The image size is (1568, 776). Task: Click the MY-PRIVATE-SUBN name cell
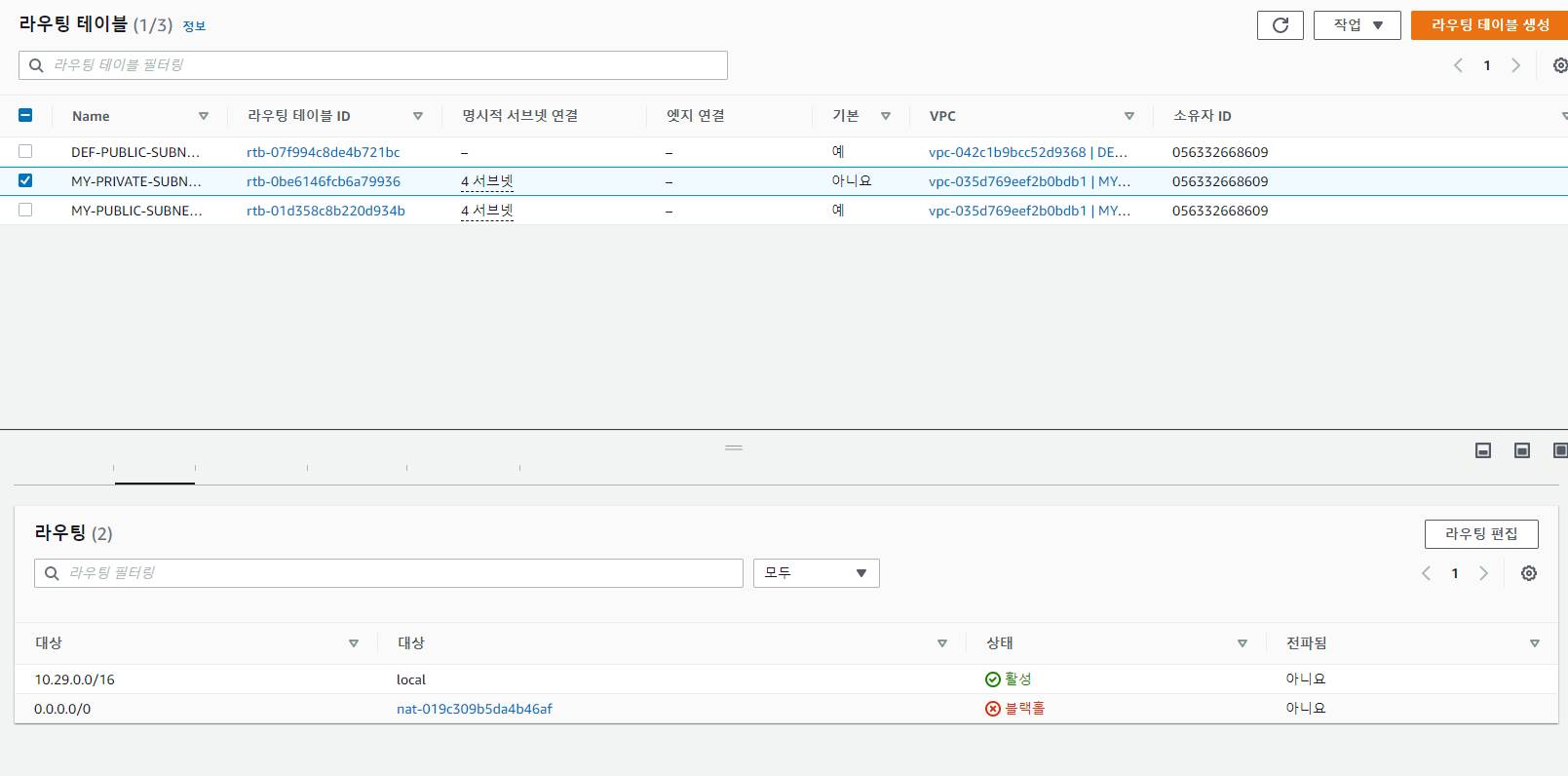coord(136,181)
